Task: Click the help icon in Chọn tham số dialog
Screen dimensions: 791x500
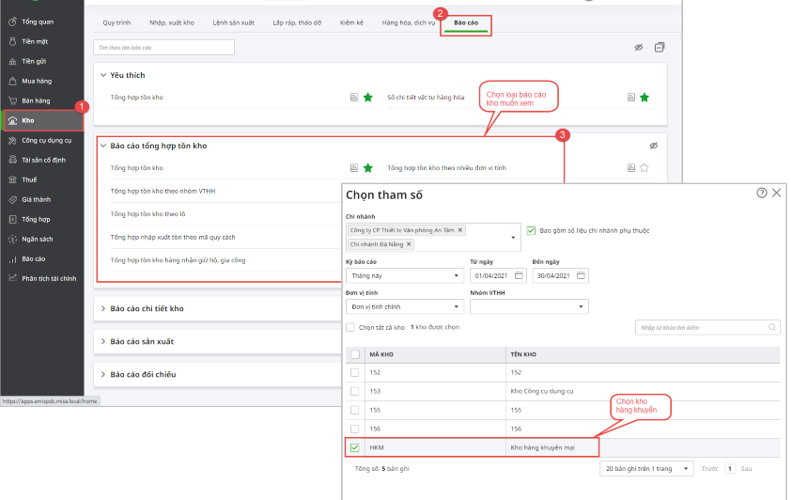Action: (x=762, y=192)
